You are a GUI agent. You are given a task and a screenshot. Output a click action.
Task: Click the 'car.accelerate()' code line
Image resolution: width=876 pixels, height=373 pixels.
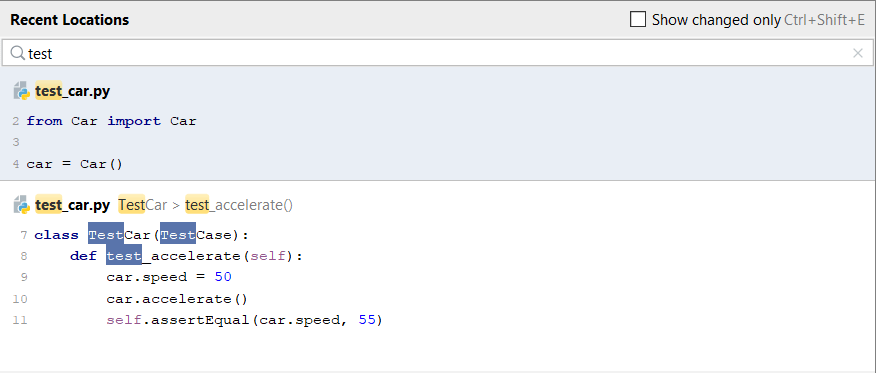pos(177,299)
